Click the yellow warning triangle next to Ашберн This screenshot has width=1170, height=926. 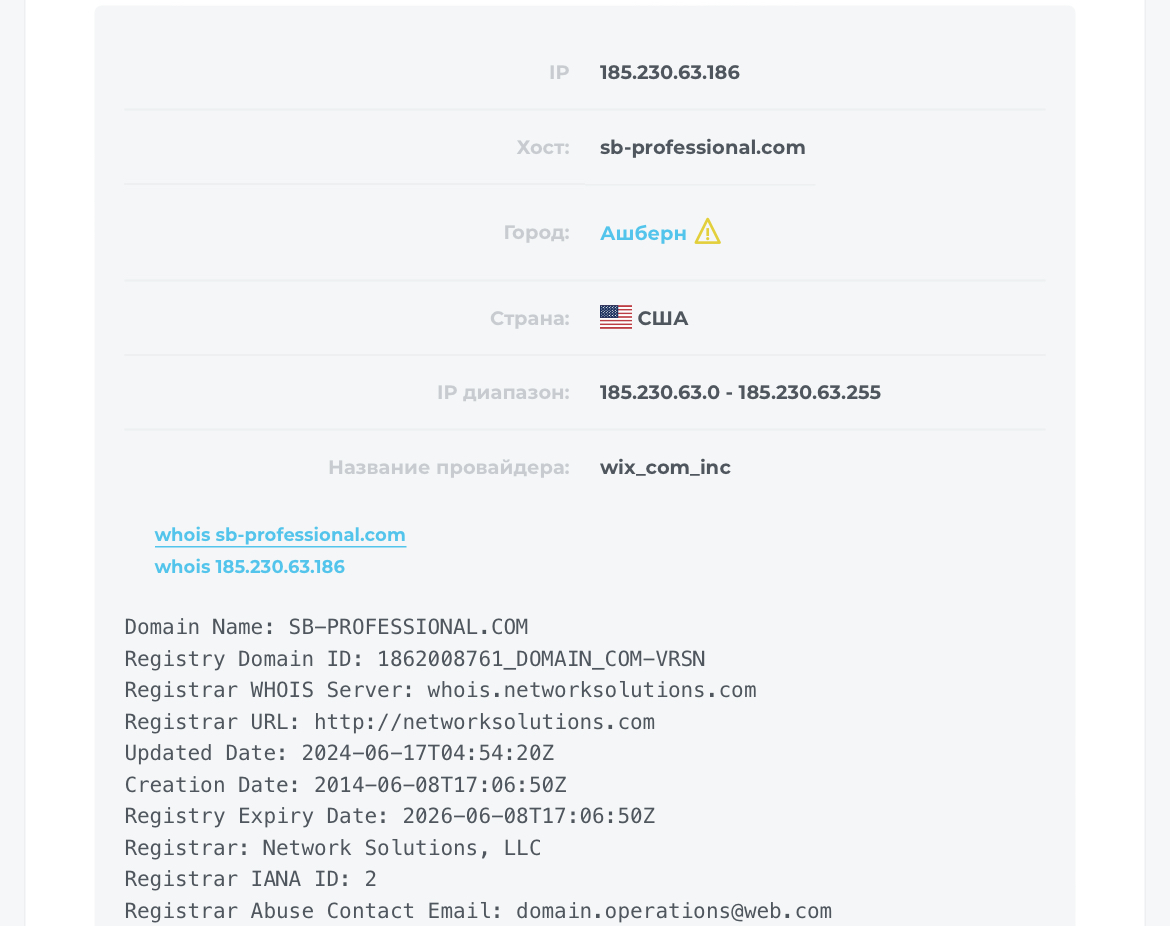click(707, 231)
